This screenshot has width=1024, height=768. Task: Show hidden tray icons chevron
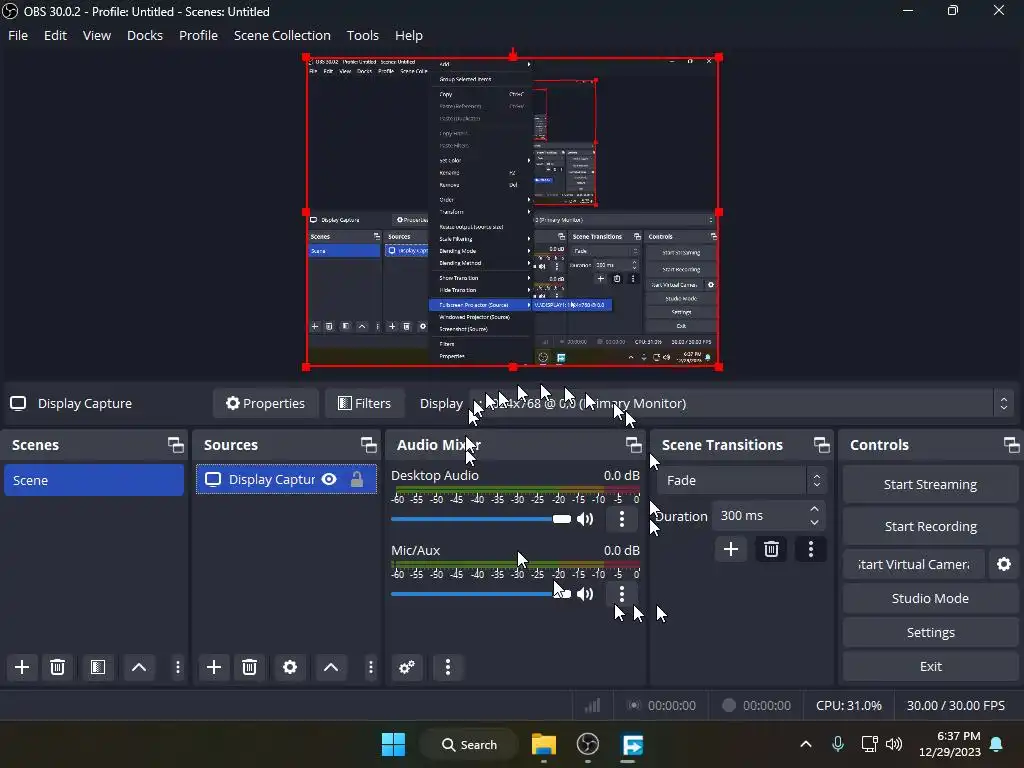pyautogui.click(x=806, y=744)
